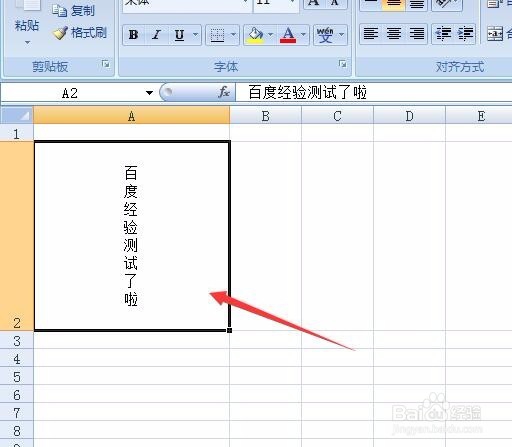Expand the Underline style dropdown arrow
This screenshot has height=447, width=512.
point(196,35)
